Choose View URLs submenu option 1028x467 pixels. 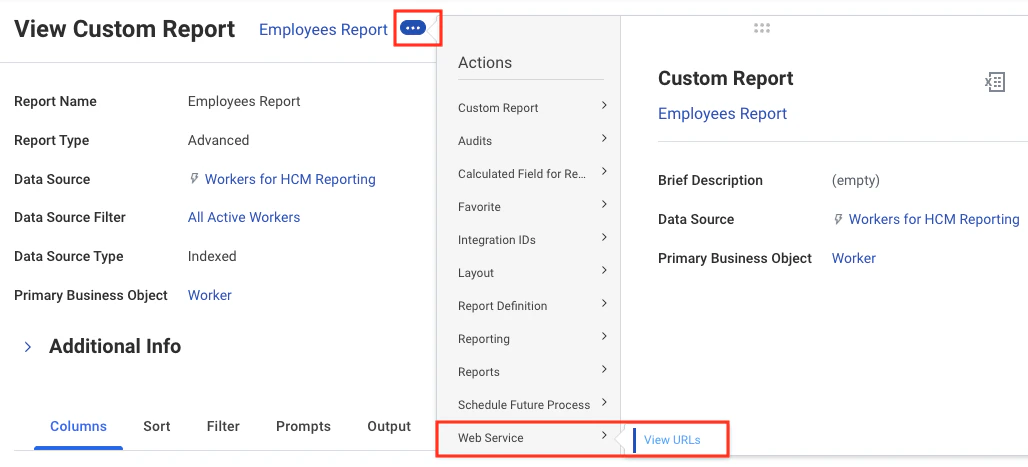click(672, 440)
